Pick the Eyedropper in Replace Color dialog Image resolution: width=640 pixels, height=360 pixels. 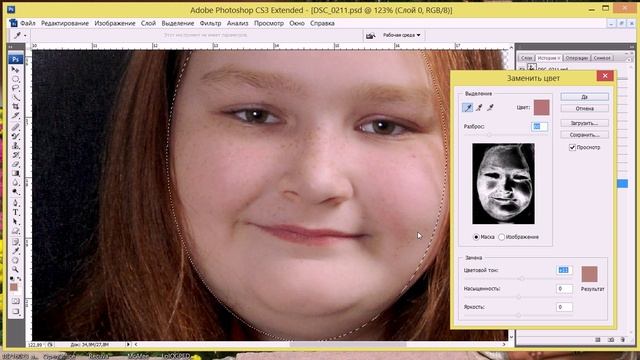pyautogui.click(x=468, y=107)
